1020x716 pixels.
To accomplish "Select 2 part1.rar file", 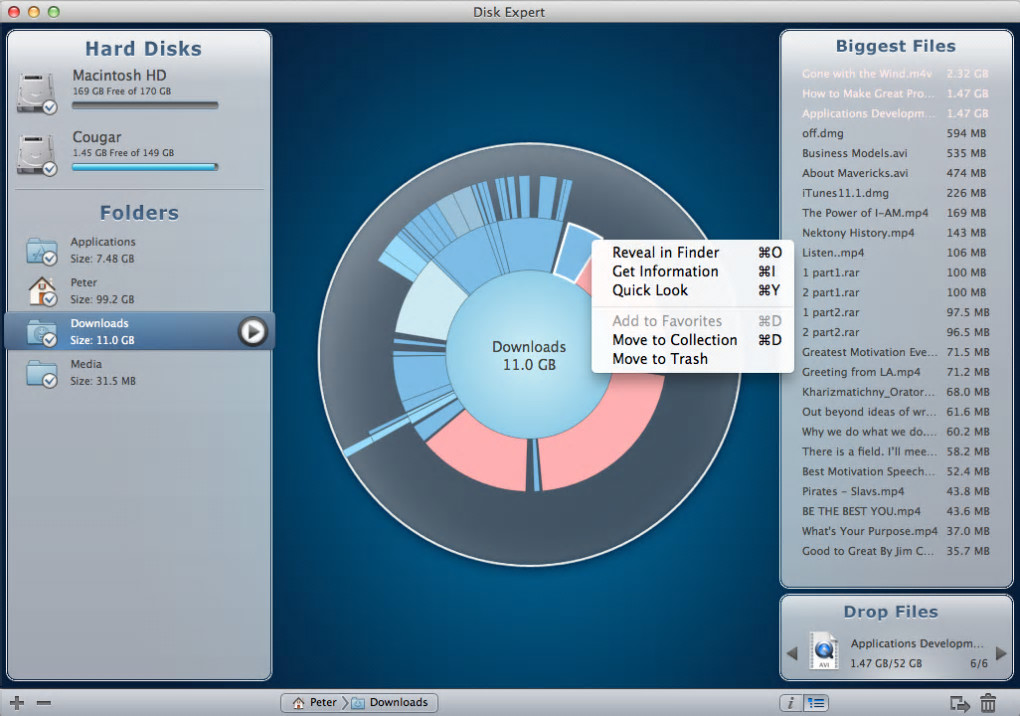I will coord(895,293).
